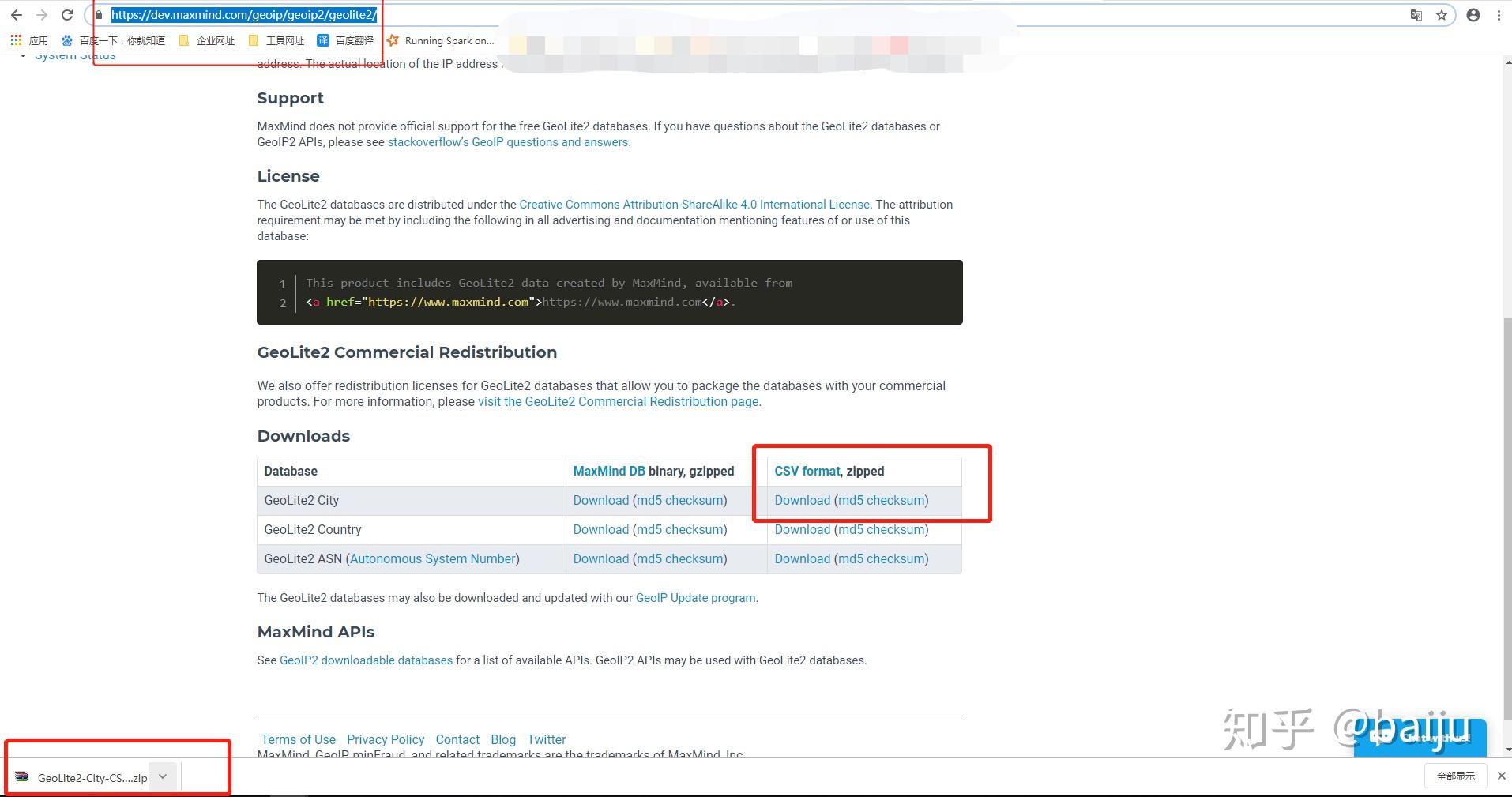Close the downloads bar
The height and width of the screenshot is (797, 1512).
click(1502, 776)
